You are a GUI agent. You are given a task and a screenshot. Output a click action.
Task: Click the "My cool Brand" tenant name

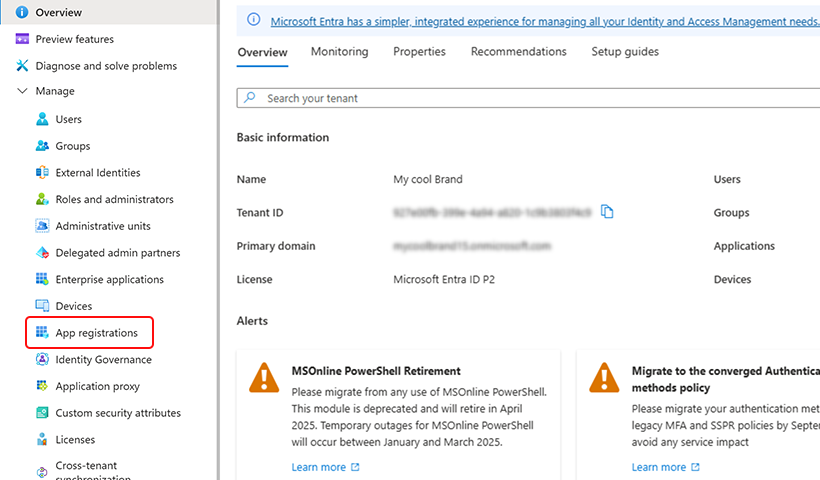click(x=428, y=179)
